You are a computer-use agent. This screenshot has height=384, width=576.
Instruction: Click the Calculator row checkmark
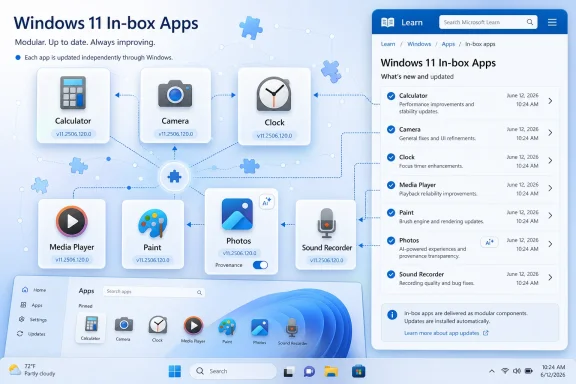pos(391,96)
